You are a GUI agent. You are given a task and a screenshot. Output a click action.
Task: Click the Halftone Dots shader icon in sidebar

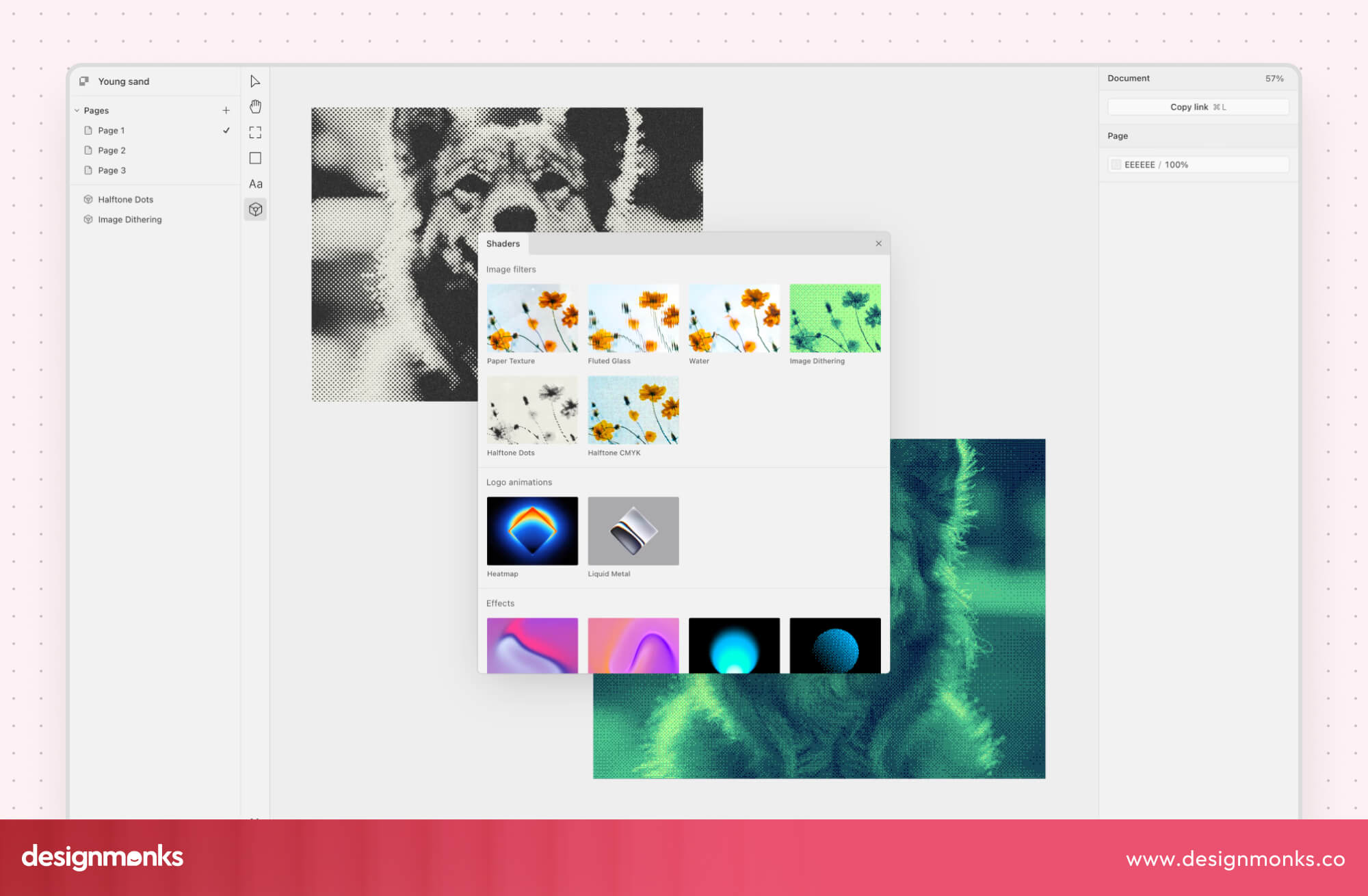[x=89, y=199]
